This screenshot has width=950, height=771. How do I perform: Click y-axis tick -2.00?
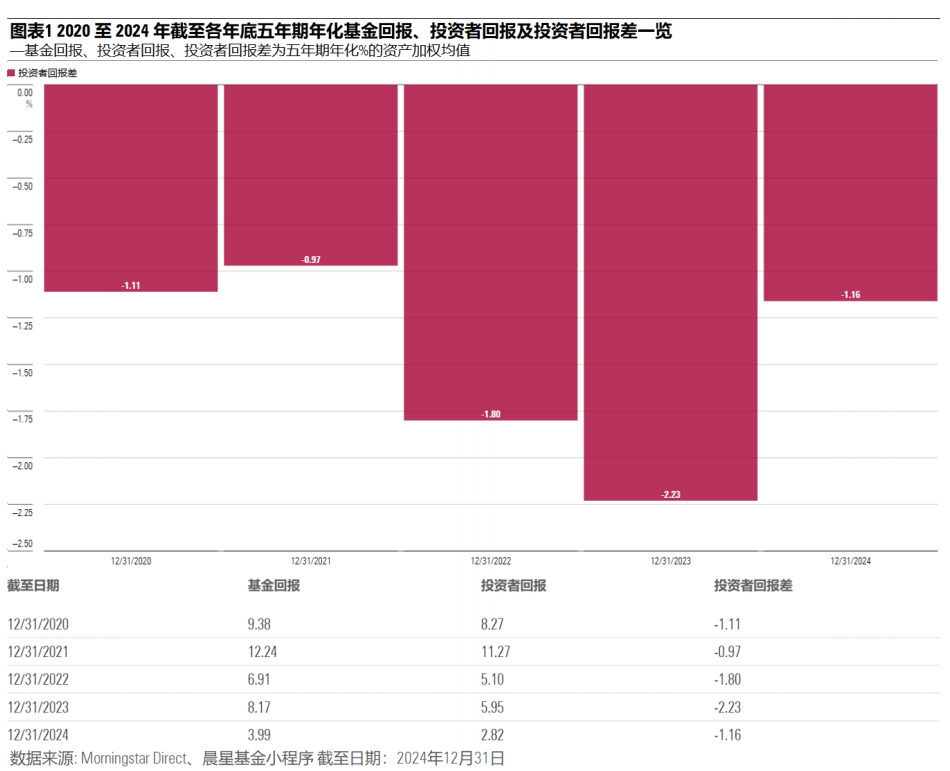pyautogui.click(x=23, y=466)
